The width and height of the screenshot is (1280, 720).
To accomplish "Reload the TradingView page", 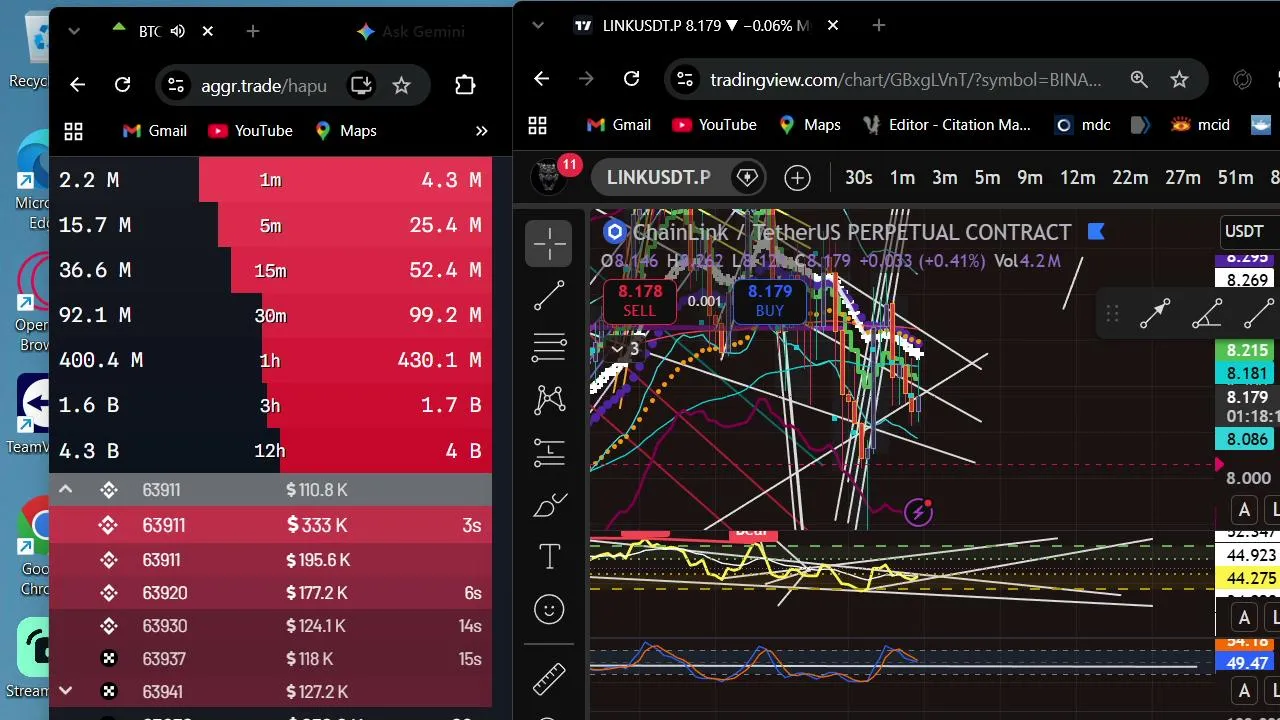I will 631,79.
